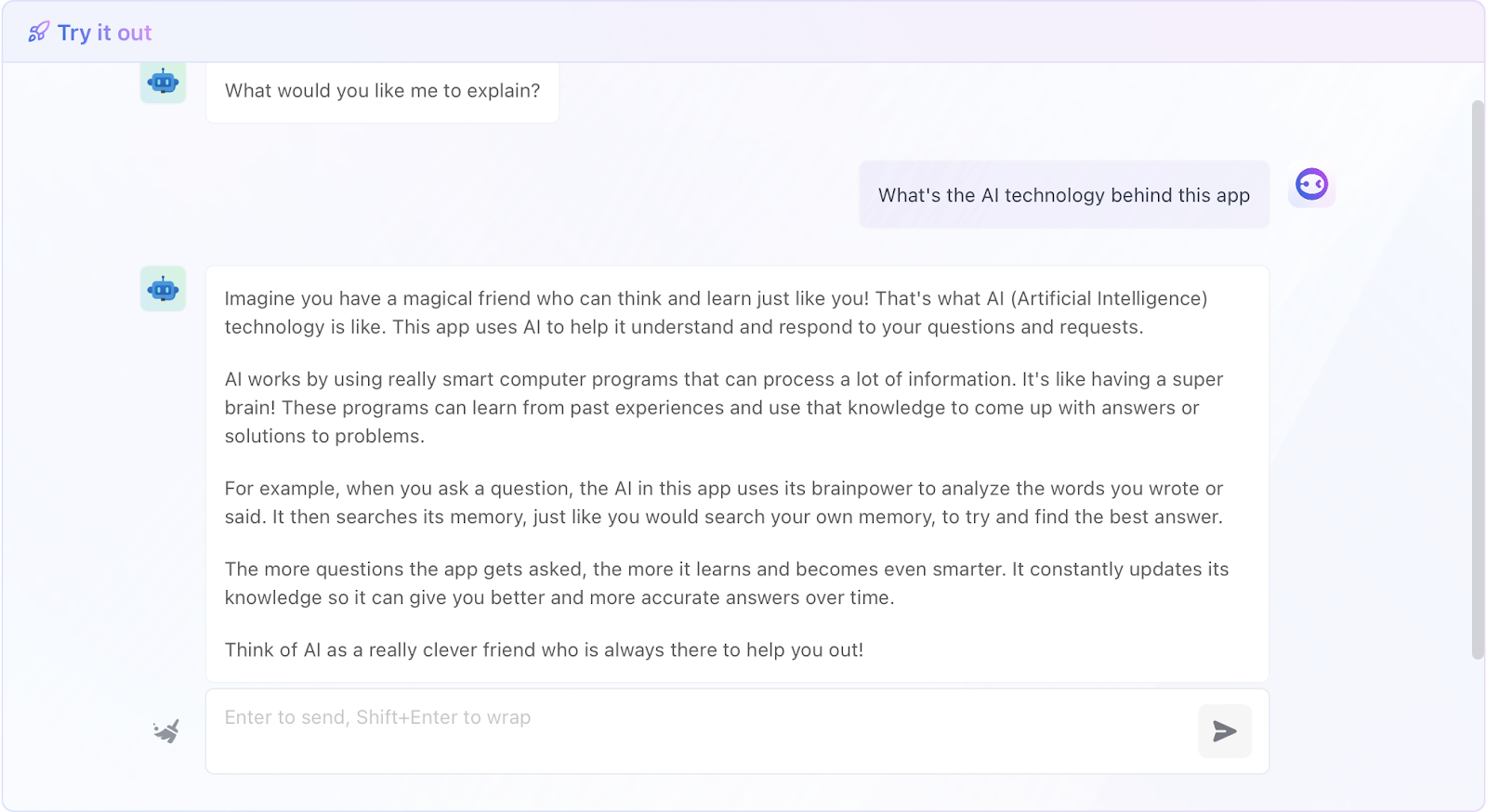
Task: Click the paragraph starting 'For example, when you ask'
Action: [723, 503]
